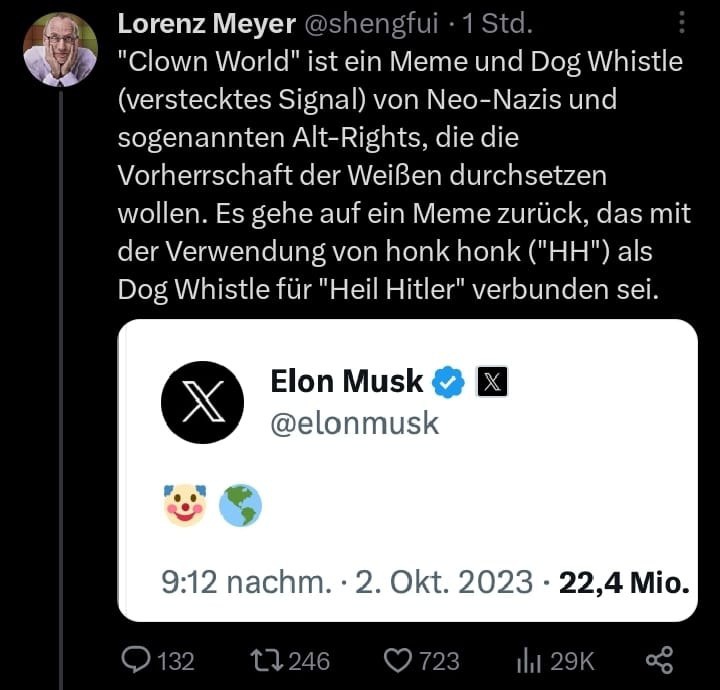
Task: Click the retweet arrows icon
Action: (x=265, y=660)
